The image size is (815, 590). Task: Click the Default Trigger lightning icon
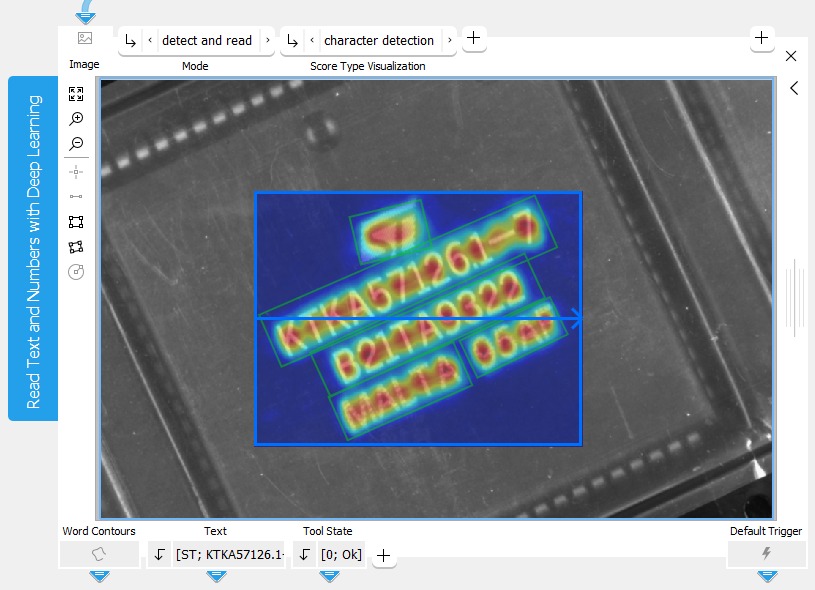pos(766,554)
